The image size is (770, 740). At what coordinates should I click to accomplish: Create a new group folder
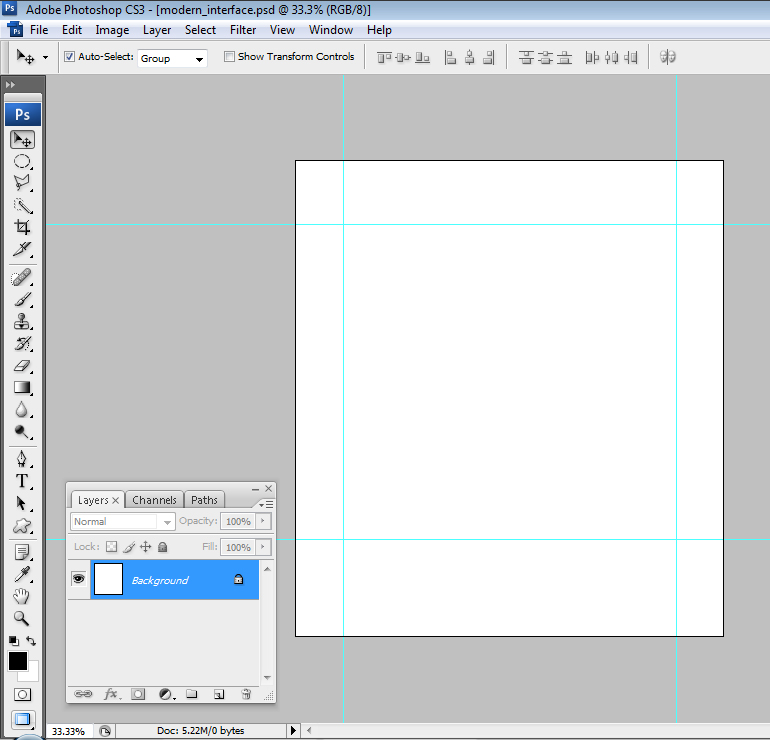pos(192,694)
